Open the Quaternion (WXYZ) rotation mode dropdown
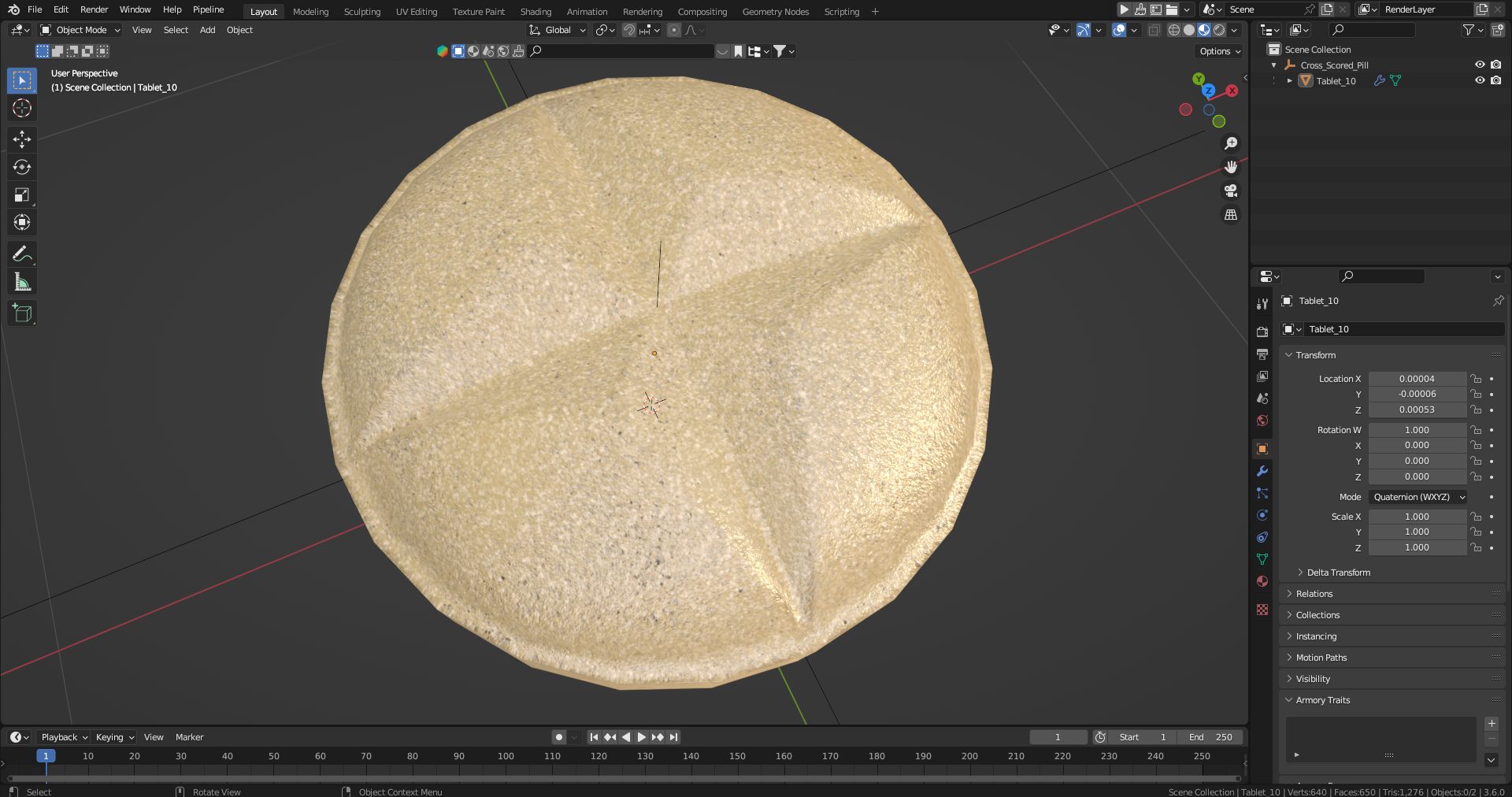The image size is (1512, 797). click(1417, 497)
